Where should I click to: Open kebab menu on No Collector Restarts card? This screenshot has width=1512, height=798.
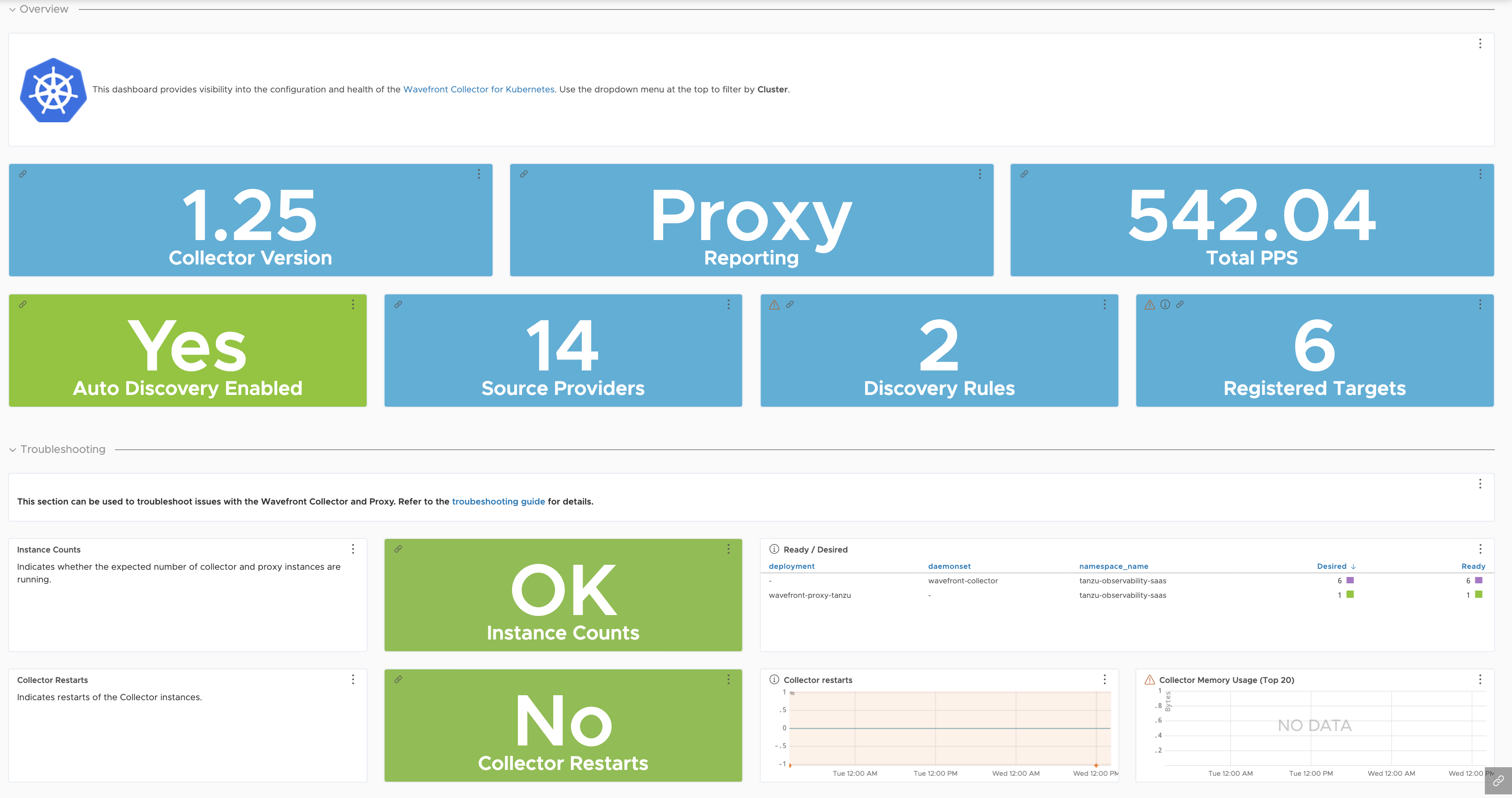point(728,679)
